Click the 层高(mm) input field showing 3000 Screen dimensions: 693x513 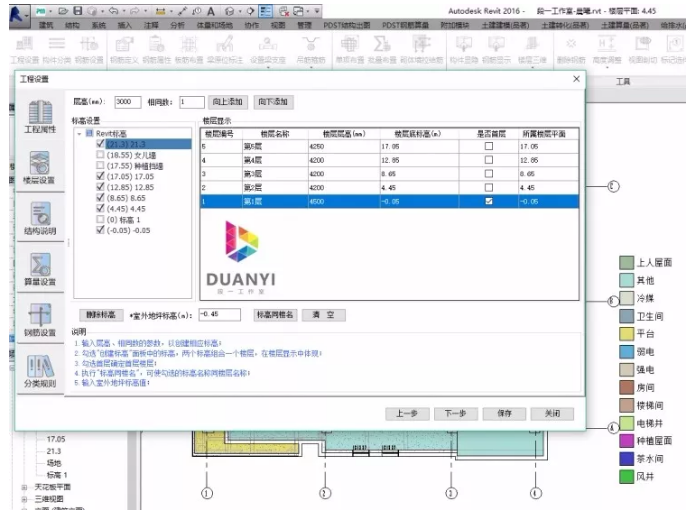point(127,102)
